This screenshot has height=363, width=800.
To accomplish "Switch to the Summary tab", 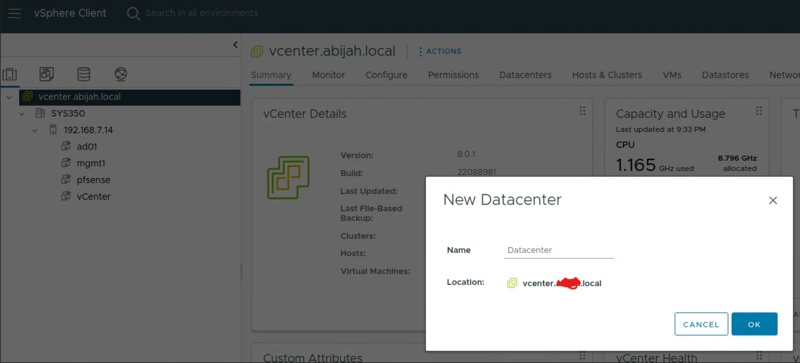I will [x=271, y=75].
